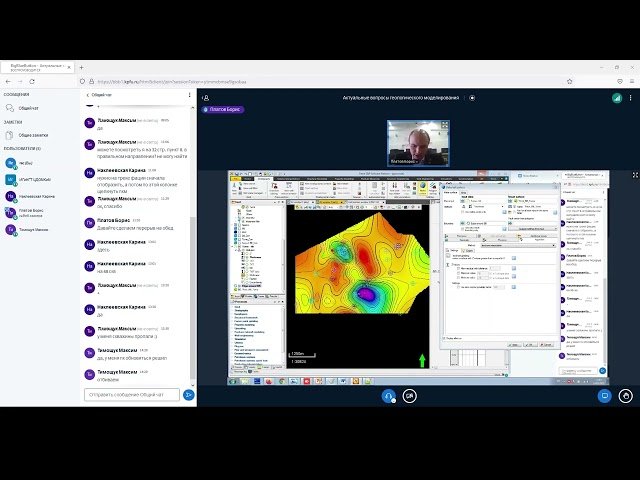Open the connection status indicator
The height and width of the screenshot is (480, 640).
tap(616, 98)
